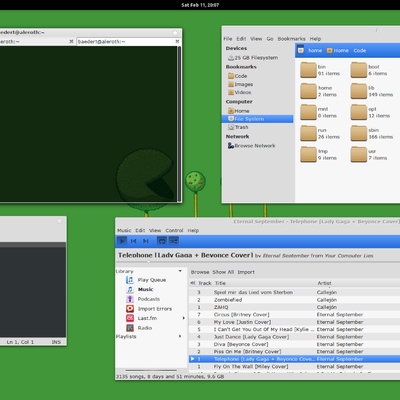The image size is (400, 400).
Task: Sort songs by the Title column header
Action: click(x=220, y=283)
